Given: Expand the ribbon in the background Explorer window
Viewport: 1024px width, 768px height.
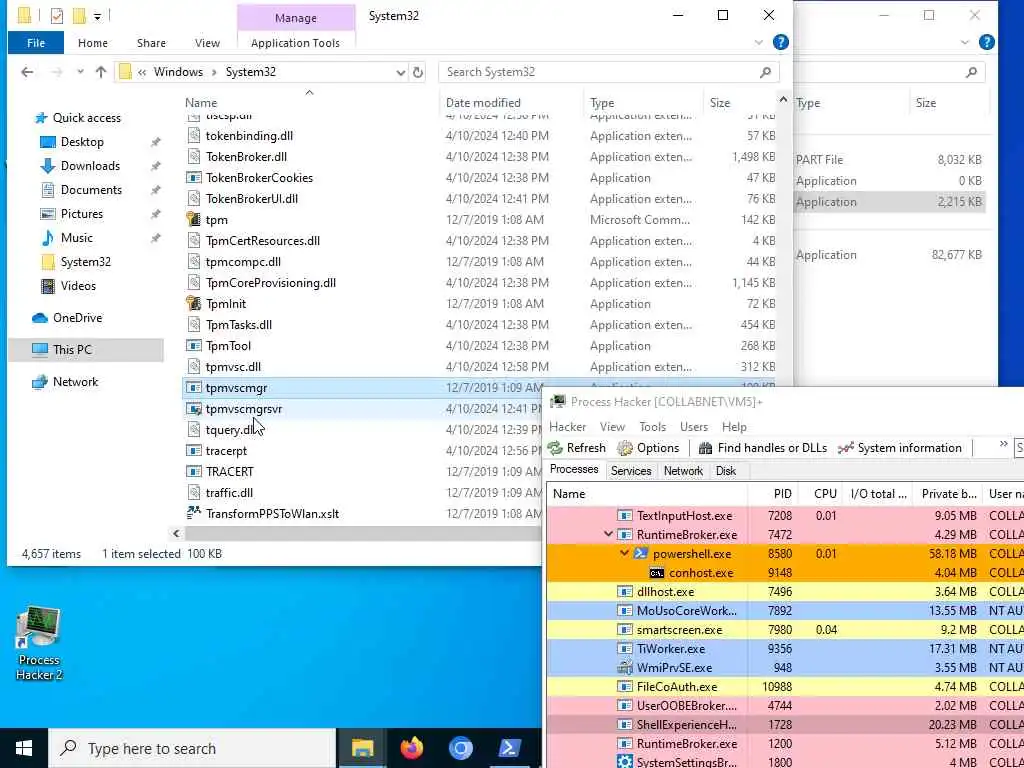Looking at the screenshot, I should pyautogui.click(x=965, y=42).
